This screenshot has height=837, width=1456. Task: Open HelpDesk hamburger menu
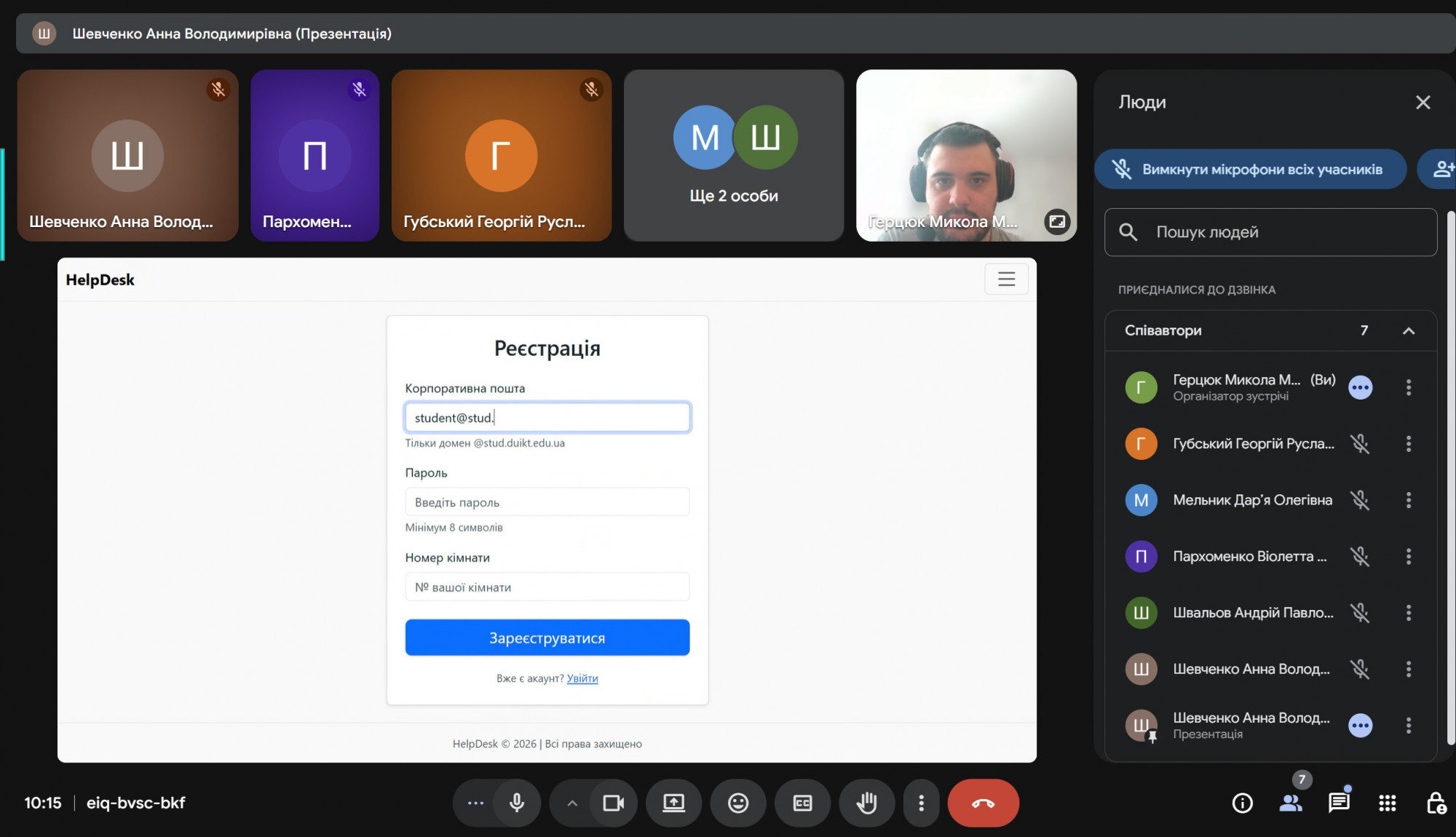[x=1006, y=279]
